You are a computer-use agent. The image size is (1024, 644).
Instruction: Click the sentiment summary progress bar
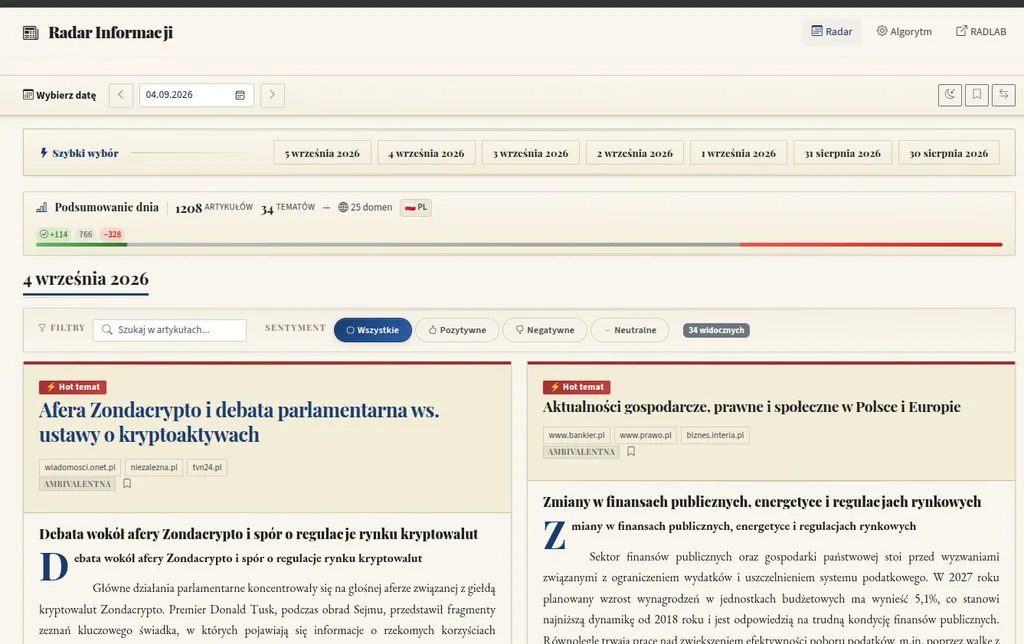519,245
